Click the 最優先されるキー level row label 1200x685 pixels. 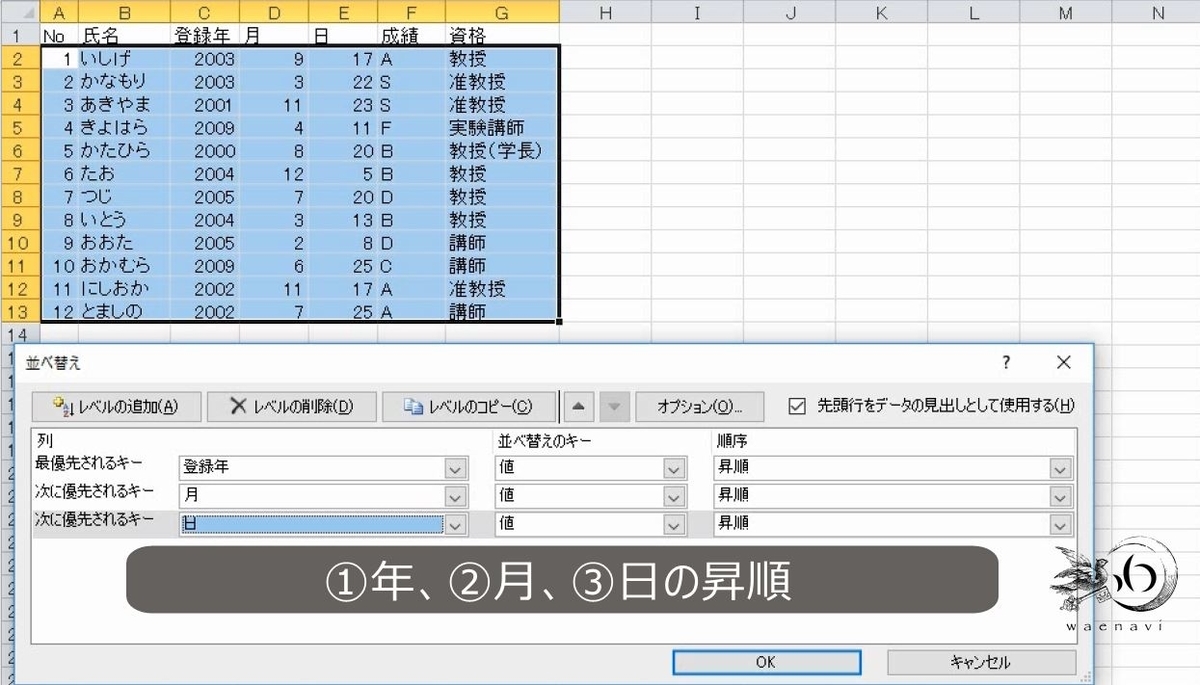(89, 464)
